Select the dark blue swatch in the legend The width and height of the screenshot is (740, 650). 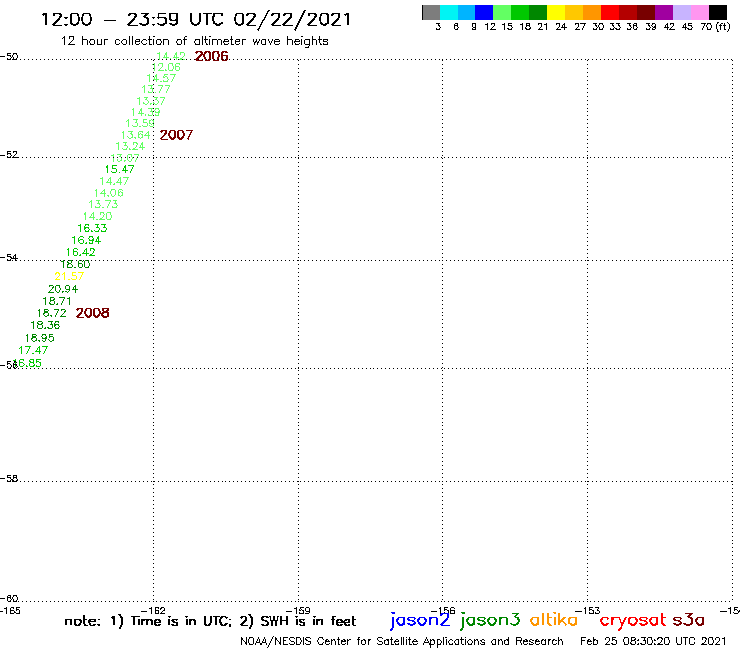[x=484, y=12]
